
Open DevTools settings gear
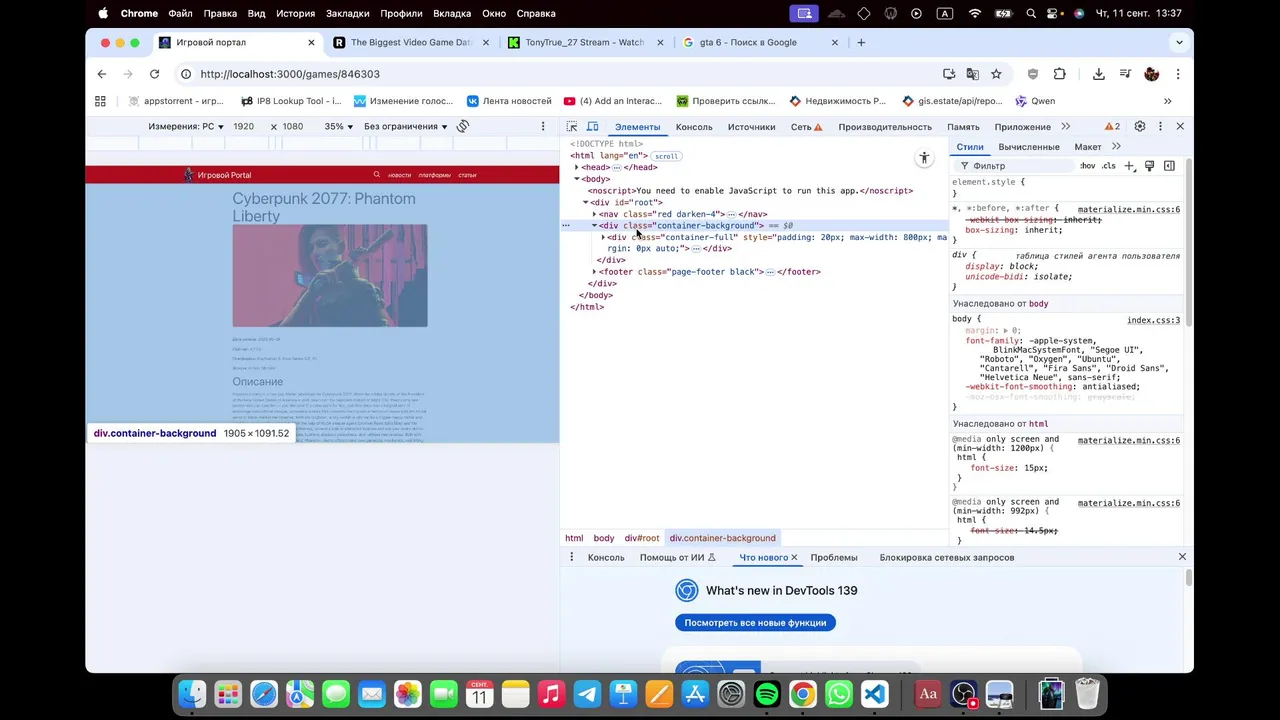pyautogui.click(x=1140, y=127)
